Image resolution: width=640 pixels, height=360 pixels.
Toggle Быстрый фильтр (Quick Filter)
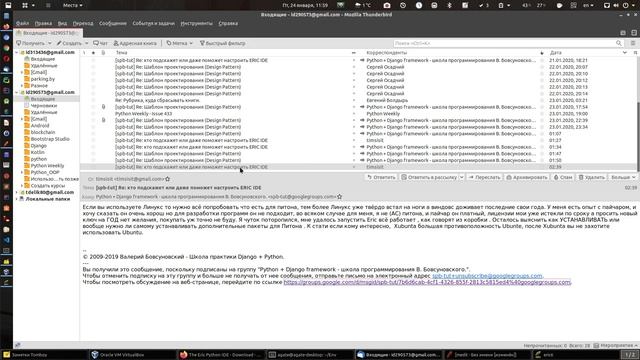(222, 43)
